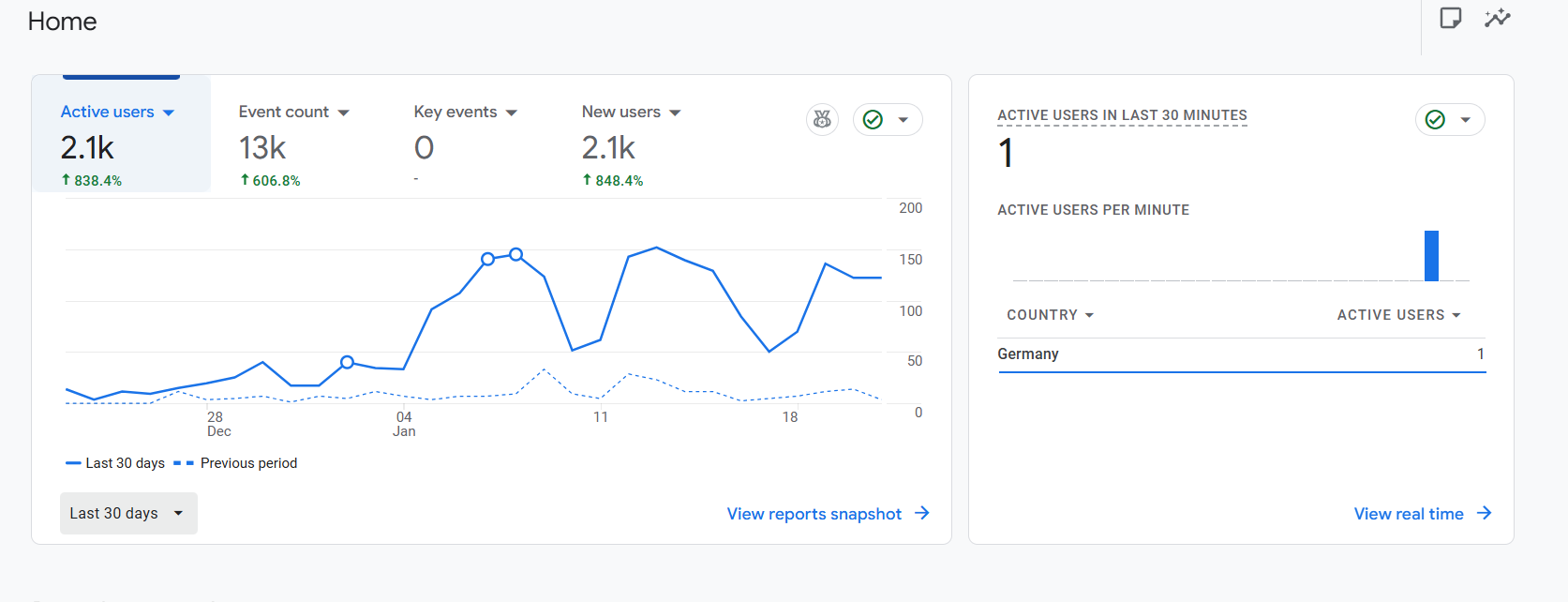
Task: Click the 838.4% change under Active users
Action: pos(92,180)
